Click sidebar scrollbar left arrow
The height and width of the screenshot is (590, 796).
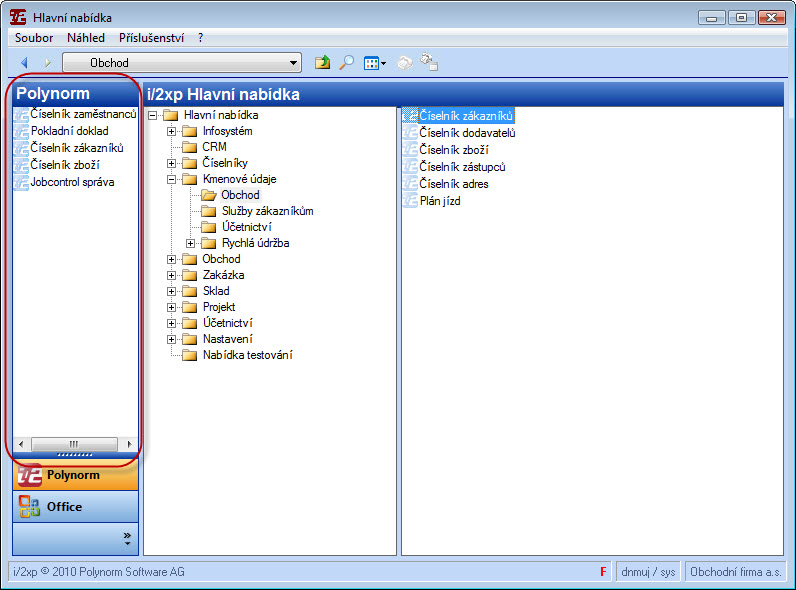(x=21, y=444)
